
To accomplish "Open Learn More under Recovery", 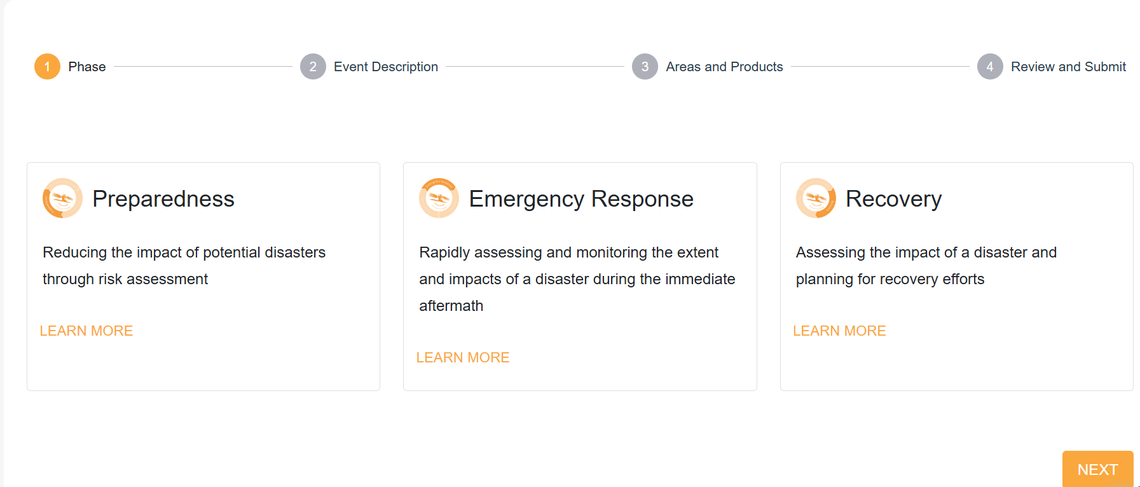I will [x=840, y=331].
